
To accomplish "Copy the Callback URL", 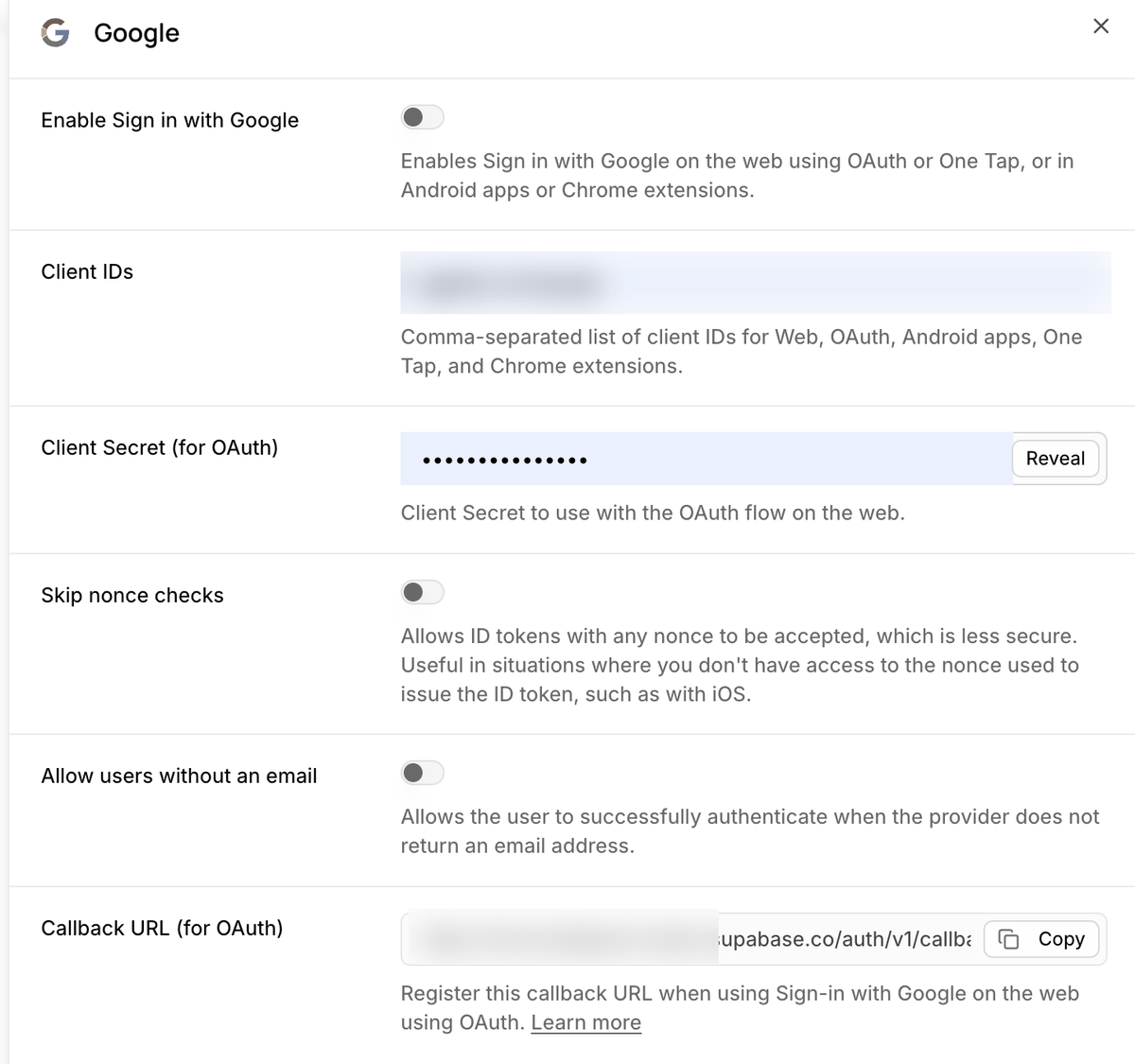I will pos(1041,939).
